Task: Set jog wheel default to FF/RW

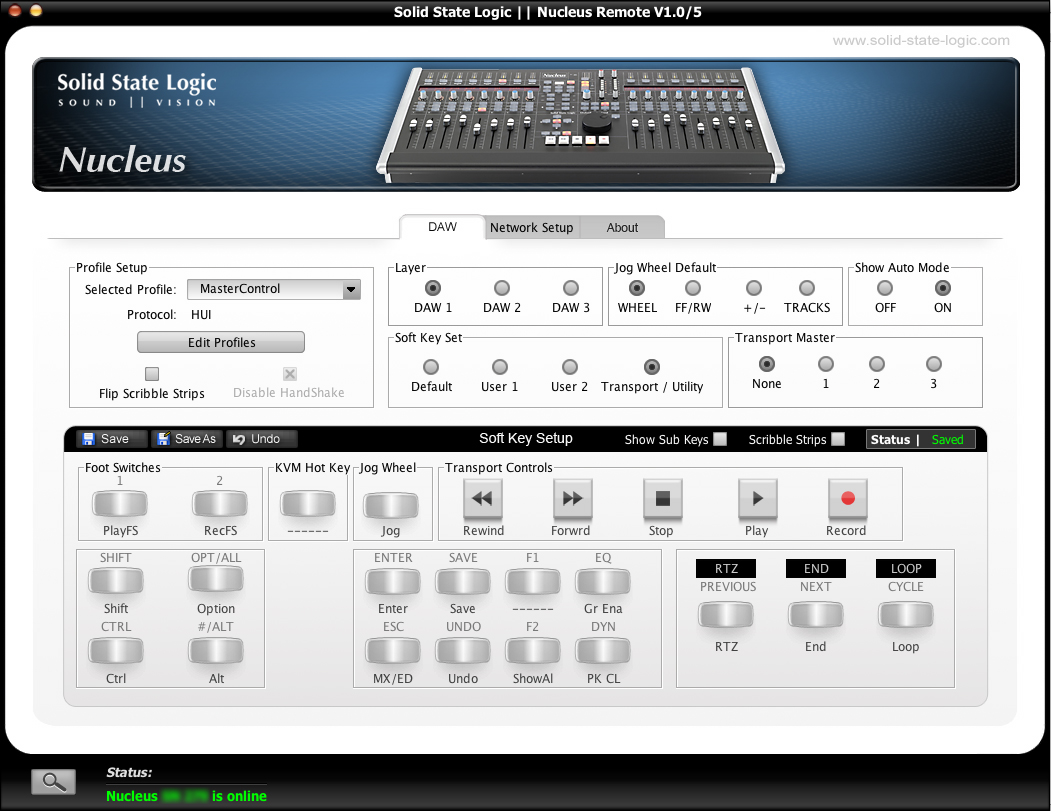Action: pos(692,288)
